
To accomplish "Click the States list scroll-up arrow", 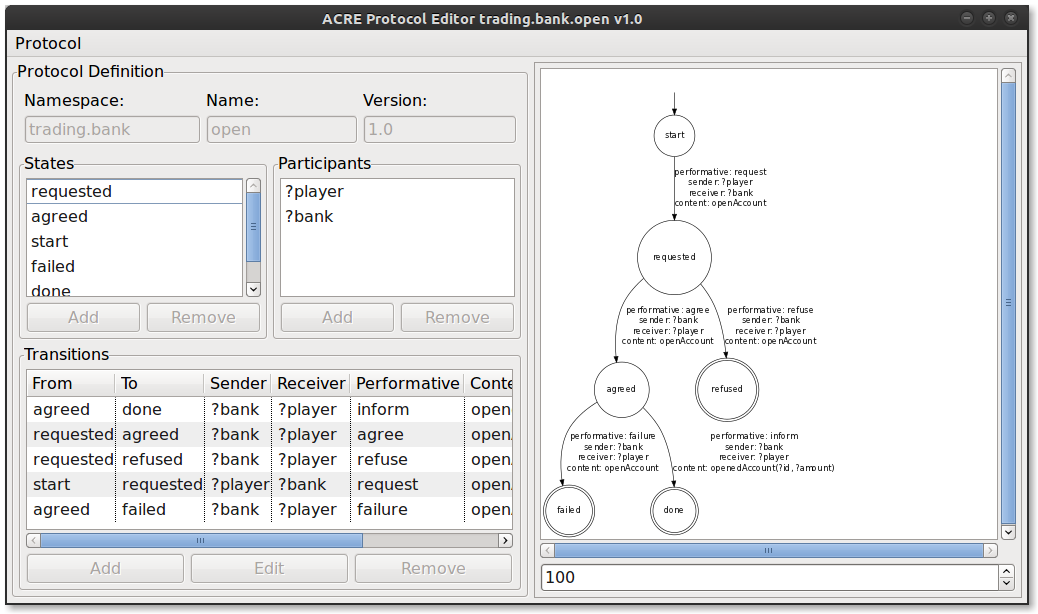I will tap(254, 185).
